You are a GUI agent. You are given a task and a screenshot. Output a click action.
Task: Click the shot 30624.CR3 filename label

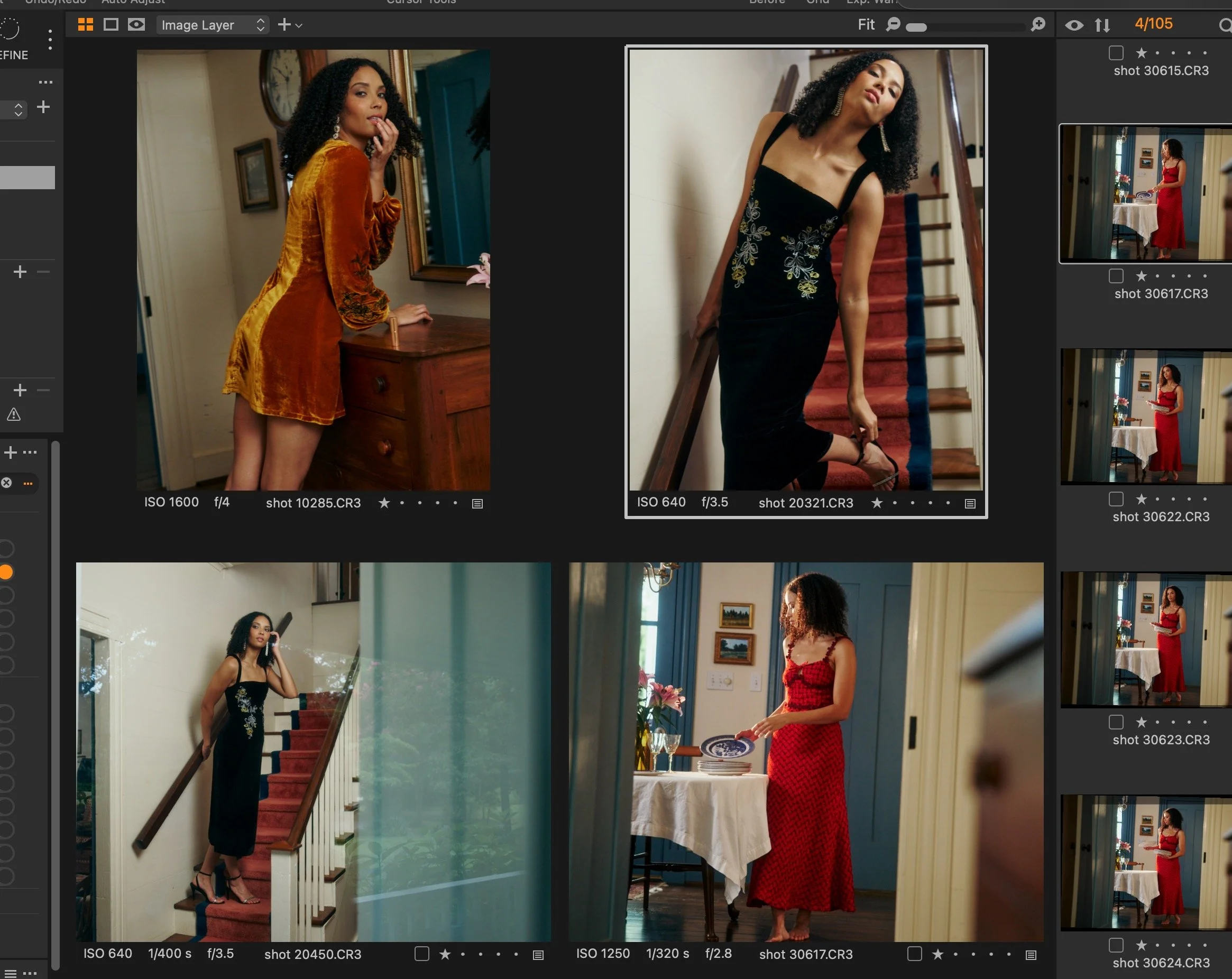(x=1161, y=963)
